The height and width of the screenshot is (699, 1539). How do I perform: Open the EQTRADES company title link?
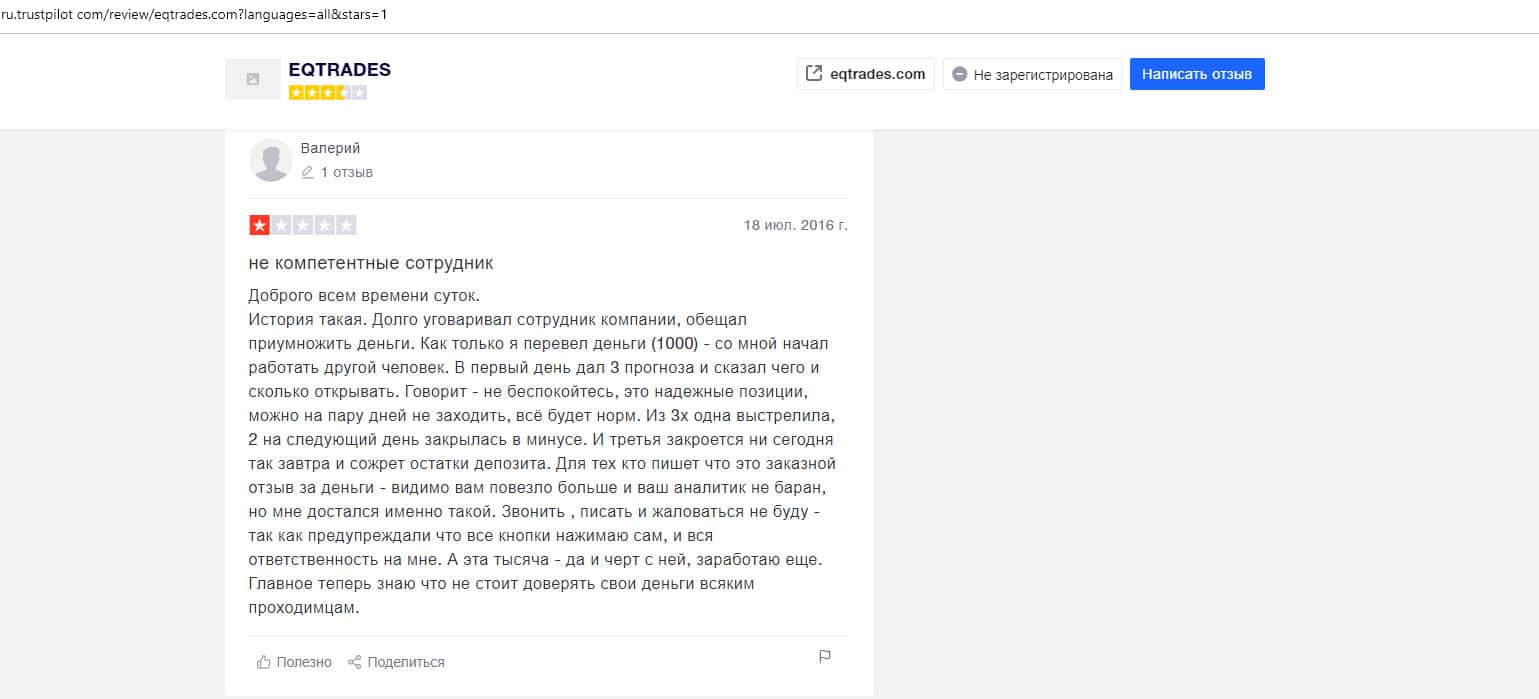click(339, 70)
